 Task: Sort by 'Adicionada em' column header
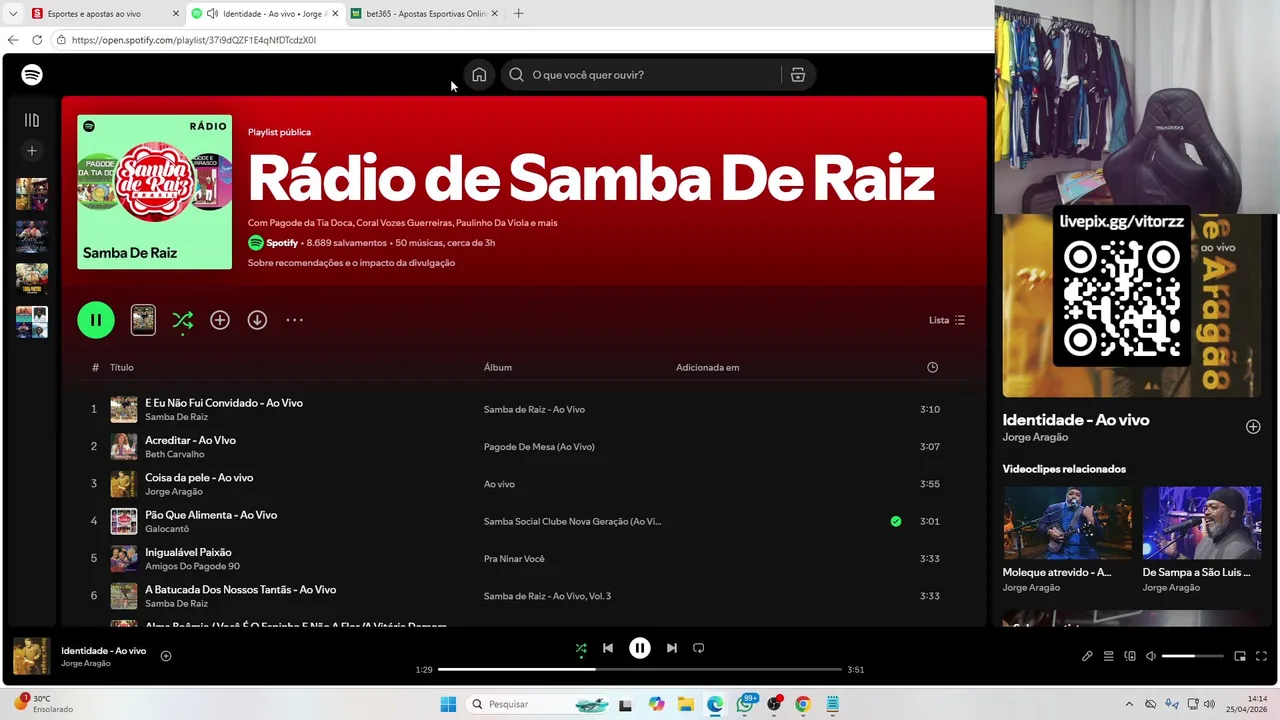[707, 367]
